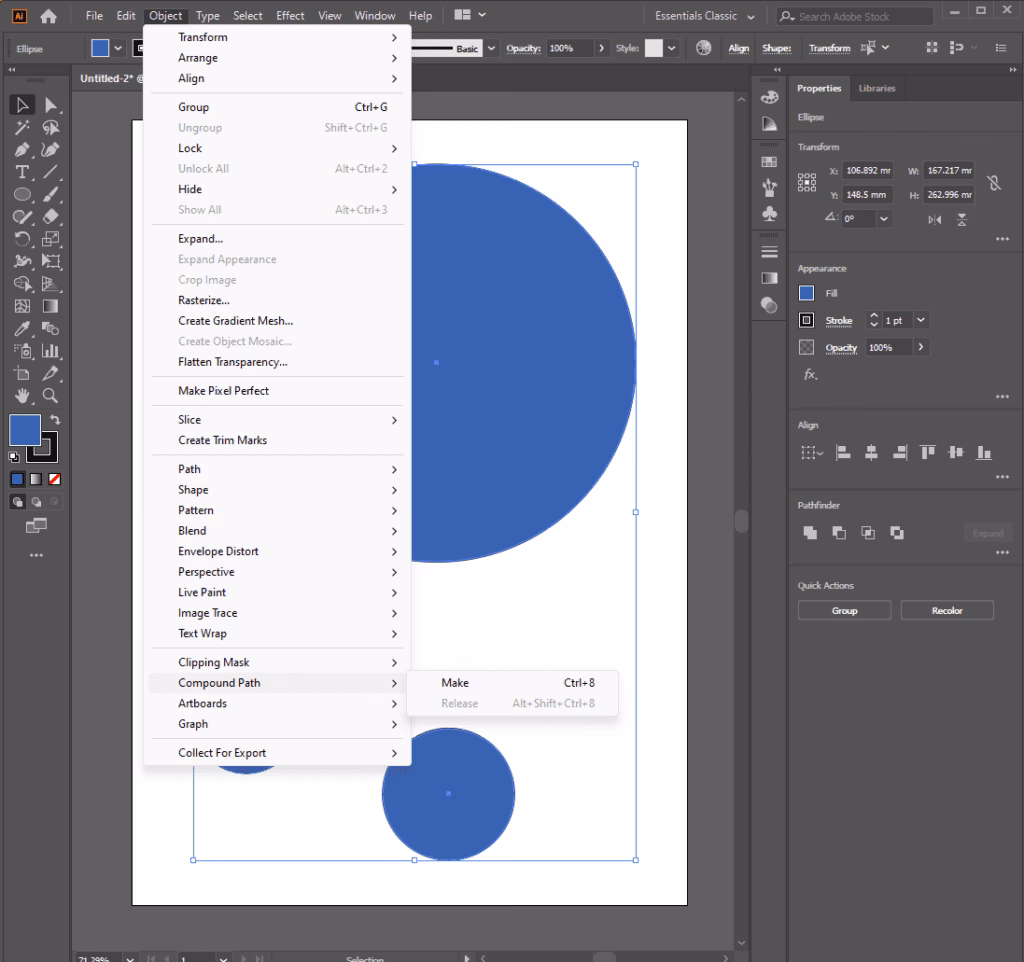Choose the Zoom tool
This screenshot has width=1024, height=962.
point(51,395)
